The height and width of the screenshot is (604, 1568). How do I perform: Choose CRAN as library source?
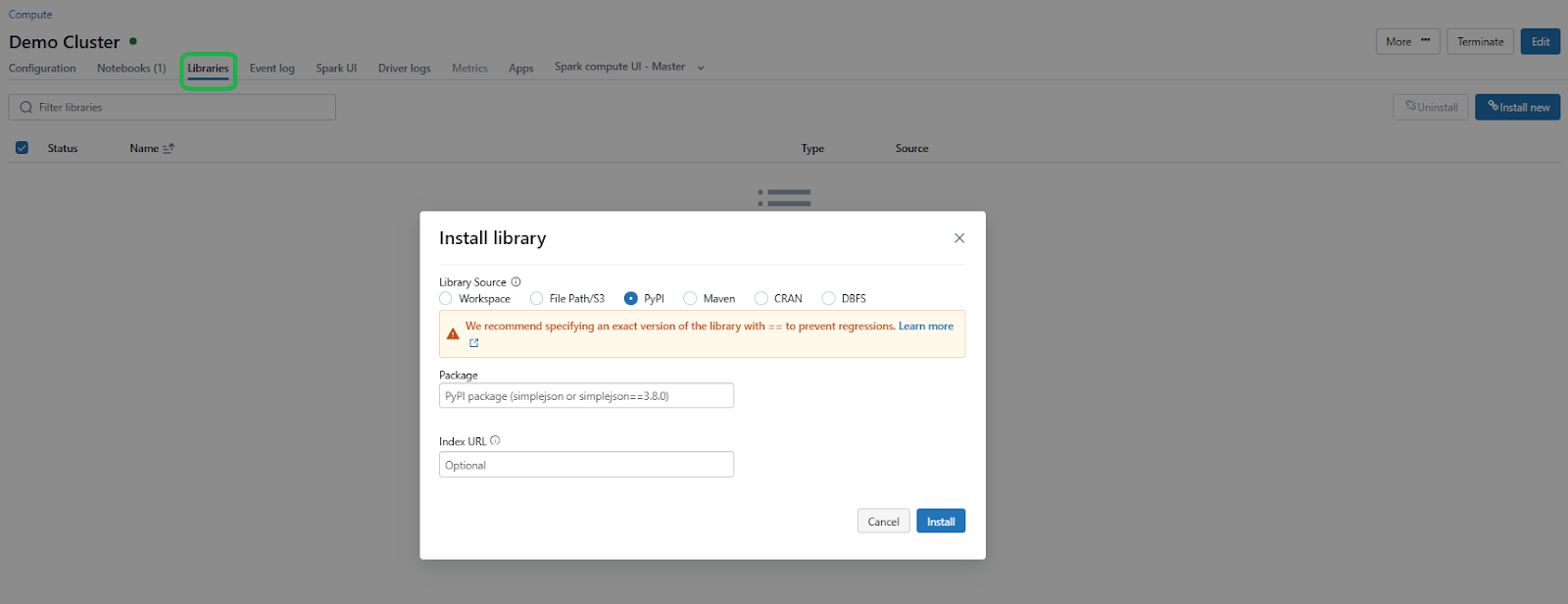point(761,299)
